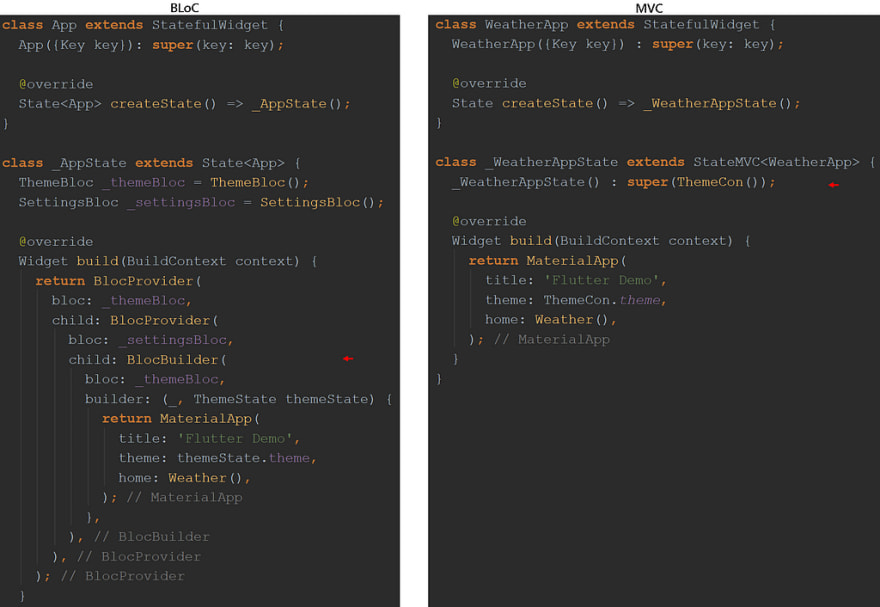The image size is (880, 607).
Task: Click 'State createState() => _WeatherAppState();' line
Action: [626, 103]
